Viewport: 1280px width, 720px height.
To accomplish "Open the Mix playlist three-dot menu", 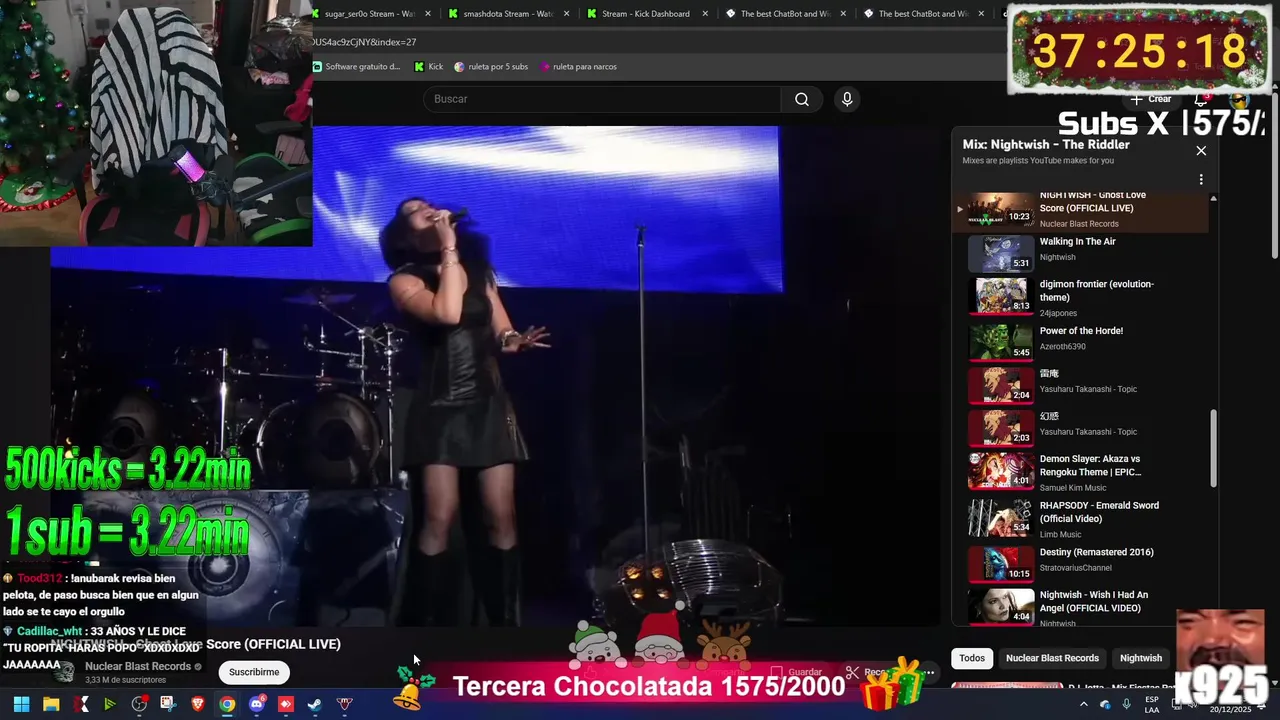I will (x=1201, y=180).
